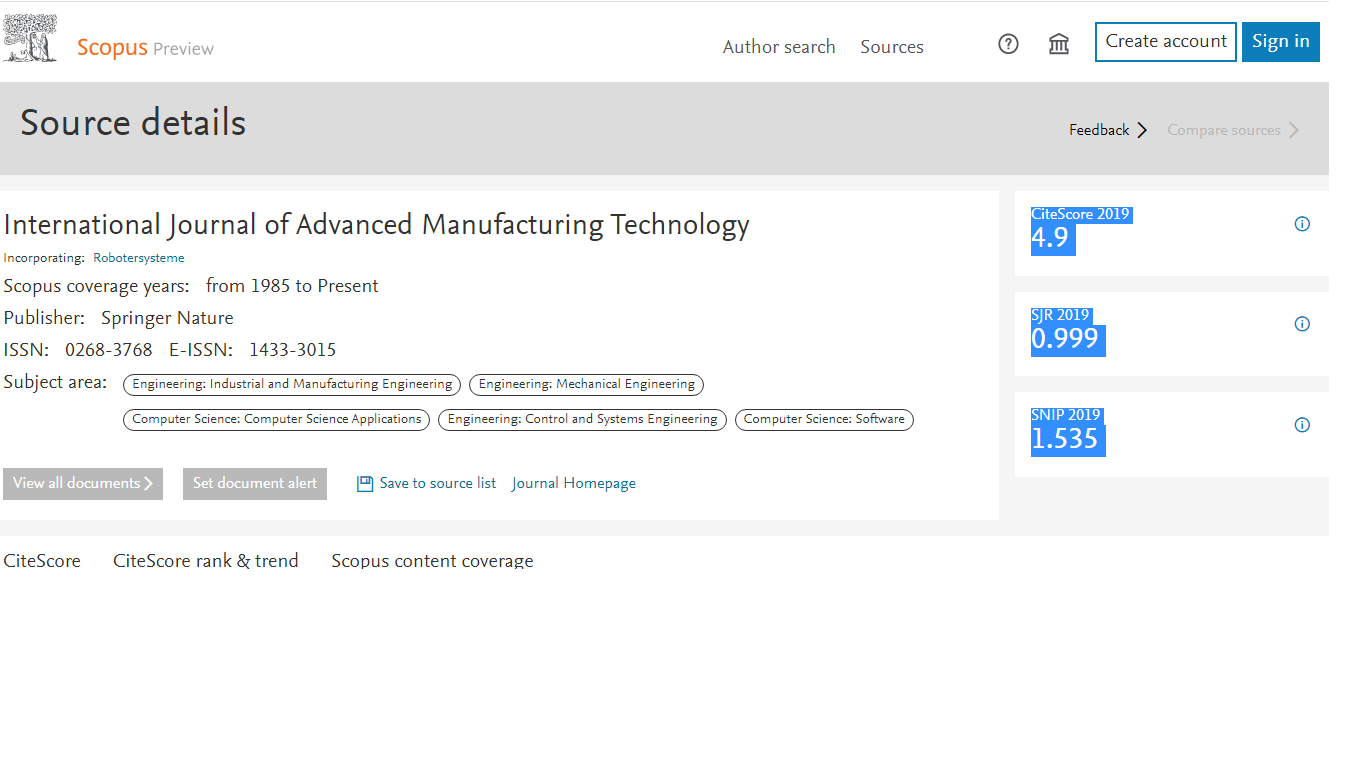Click the SNIP value 1.535
This screenshot has height=768, width=1366.
[x=1066, y=439]
